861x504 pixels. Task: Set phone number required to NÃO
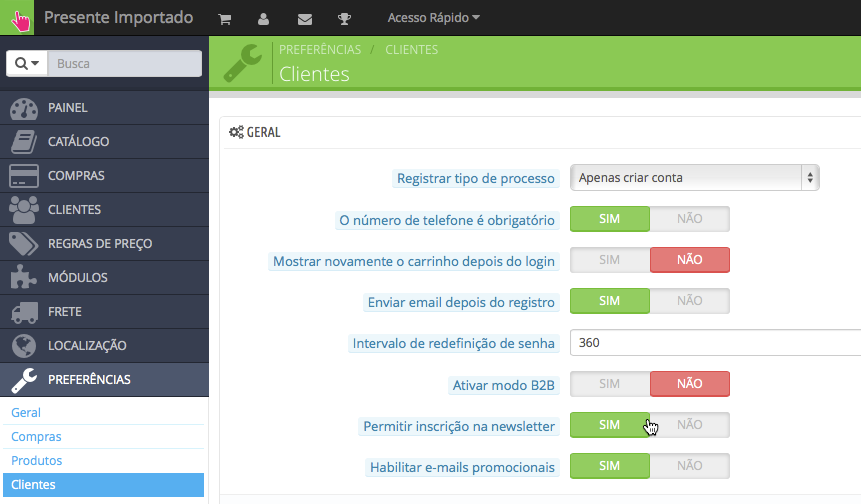[x=690, y=219]
